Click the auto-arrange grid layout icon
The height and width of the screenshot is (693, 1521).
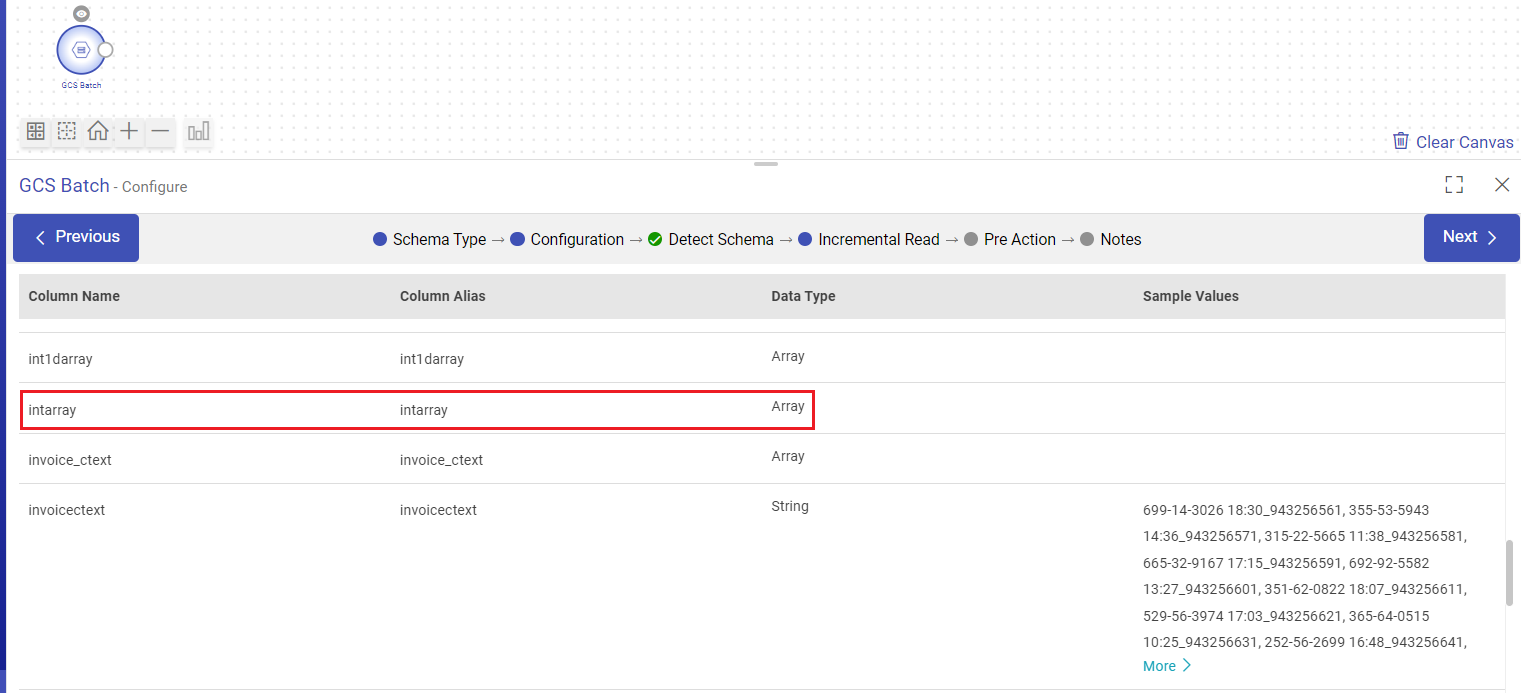[36, 131]
